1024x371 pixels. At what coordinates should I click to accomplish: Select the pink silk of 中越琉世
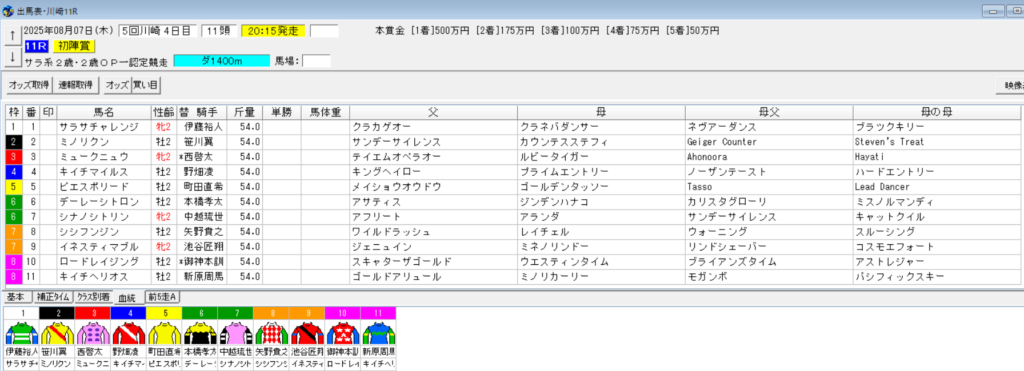coord(235,332)
